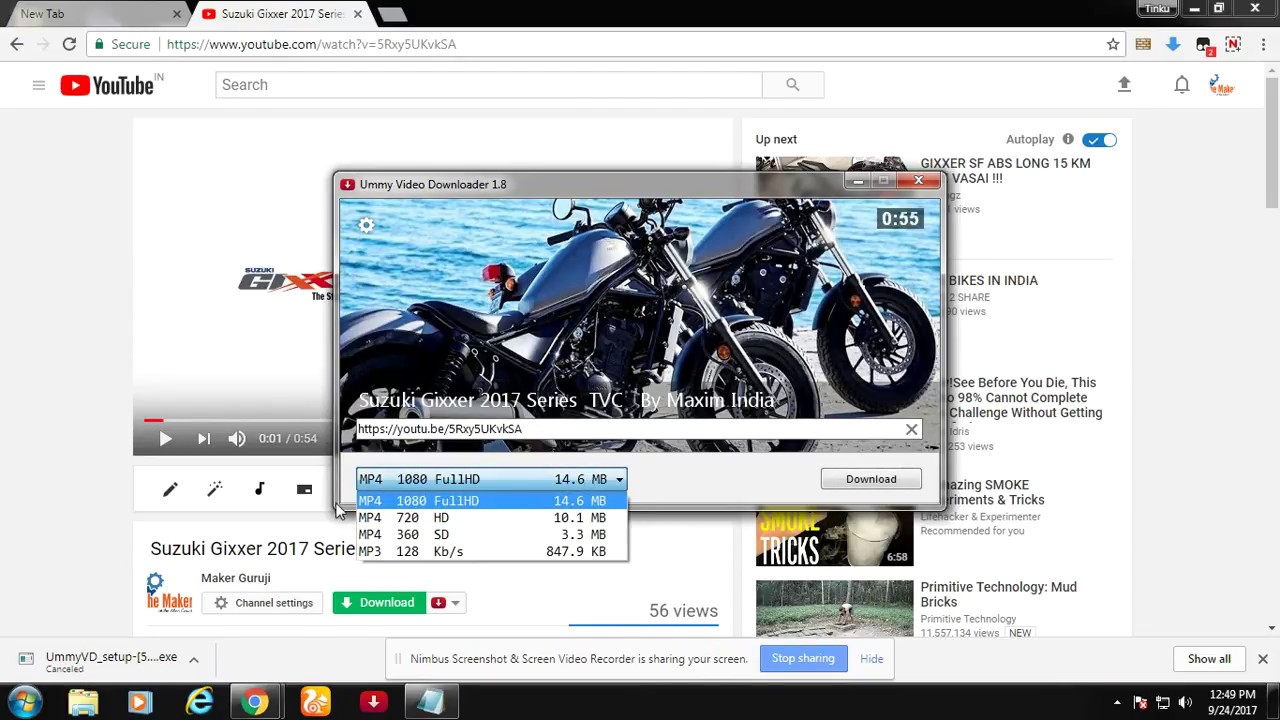
Task: Open the magic wand enhancements icon
Action: (x=215, y=489)
